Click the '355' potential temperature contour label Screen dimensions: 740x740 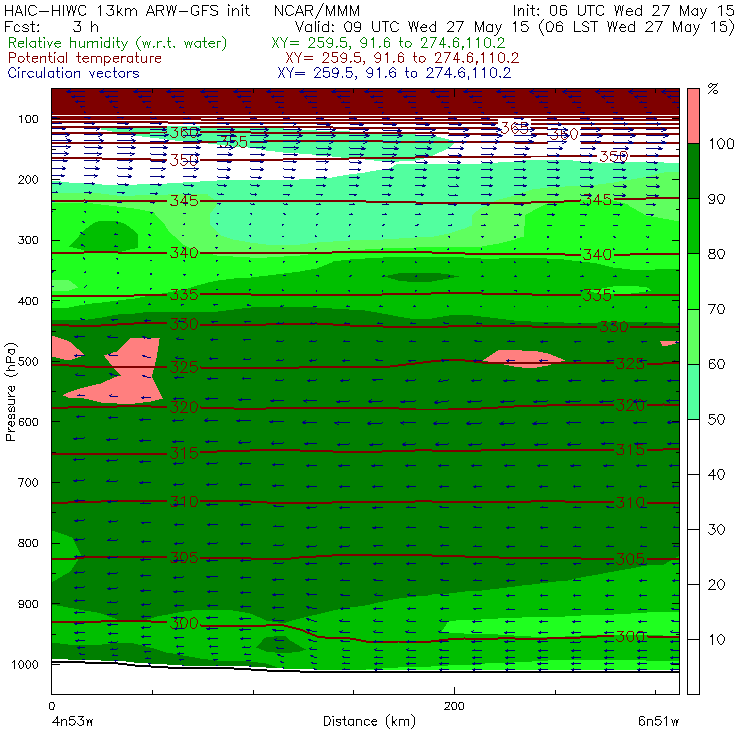click(234, 142)
